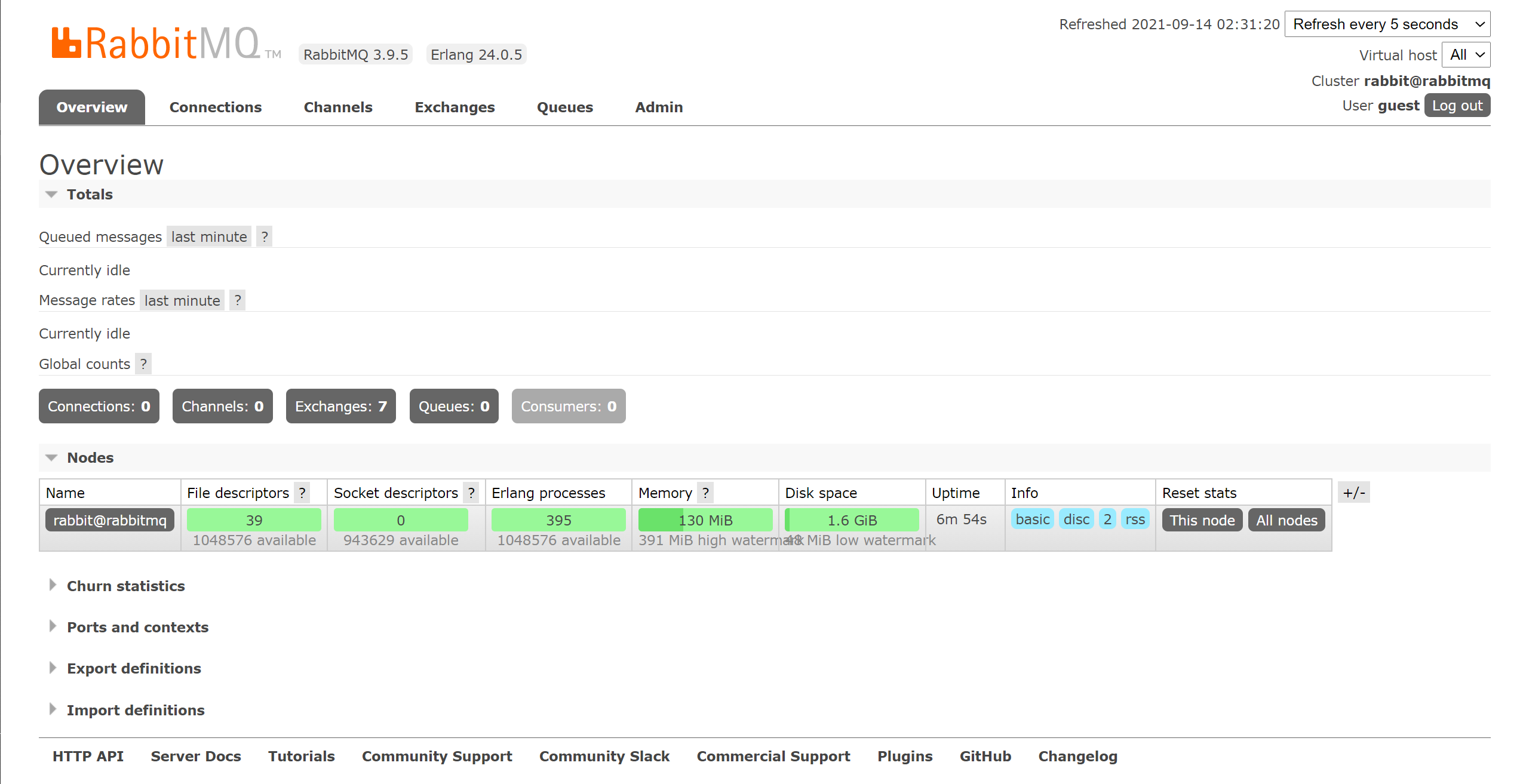Screen dimensions: 1523x784
Task: Open the refresh interval dropdown
Action: pyautogui.click(x=1387, y=24)
